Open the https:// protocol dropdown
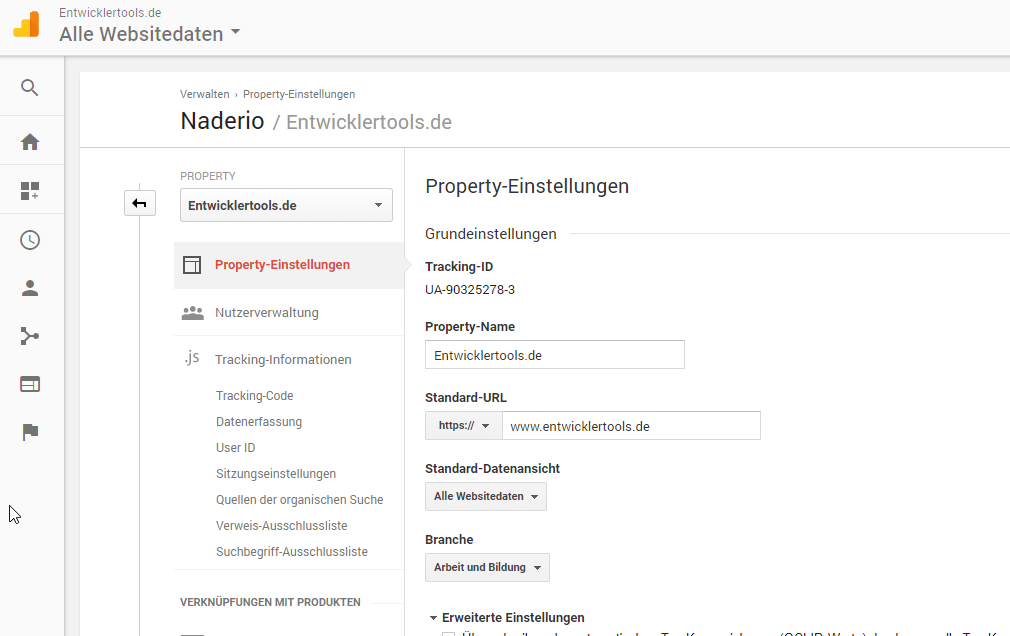The height and width of the screenshot is (636, 1010). (464, 425)
